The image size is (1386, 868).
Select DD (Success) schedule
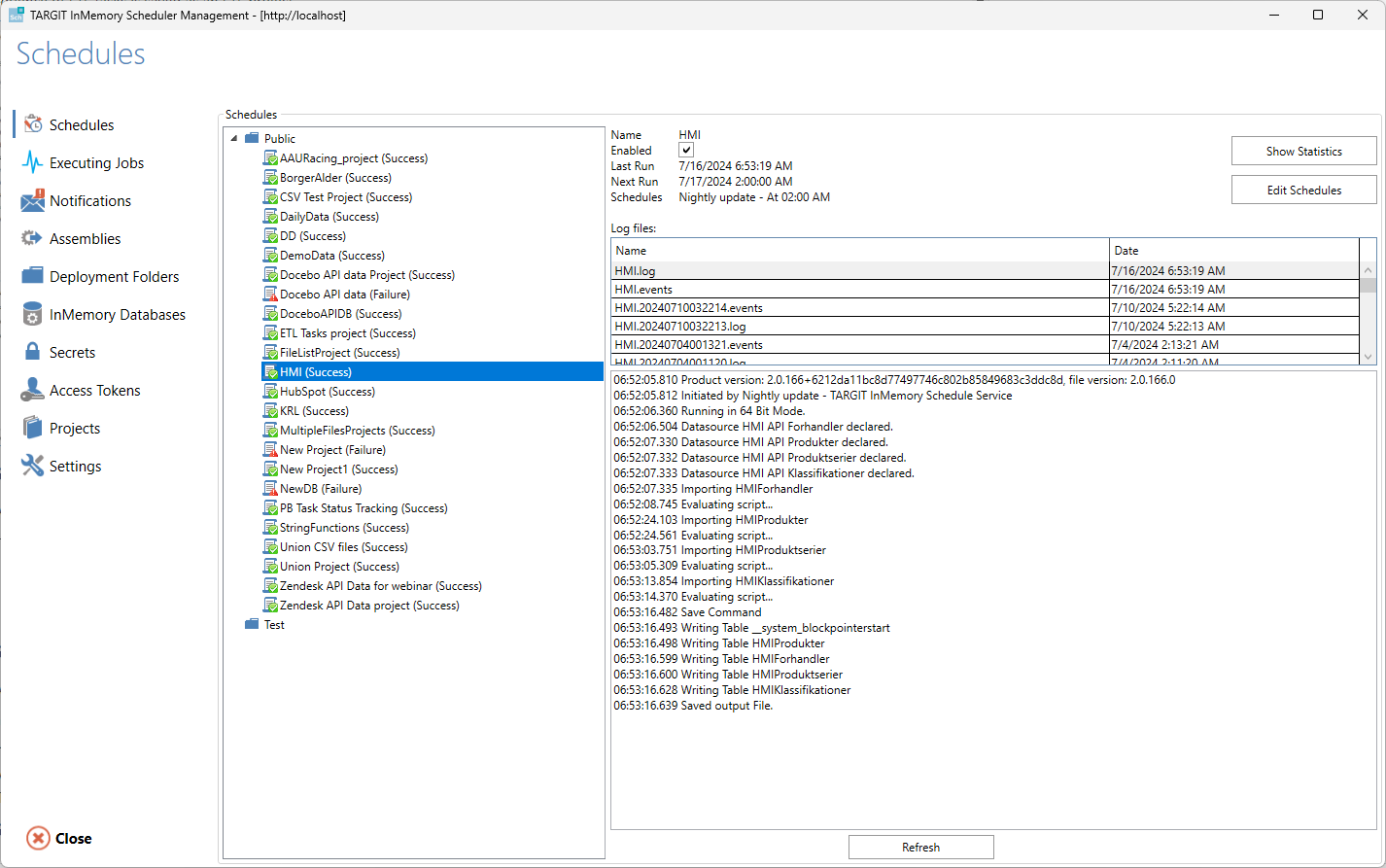point(313,236)
